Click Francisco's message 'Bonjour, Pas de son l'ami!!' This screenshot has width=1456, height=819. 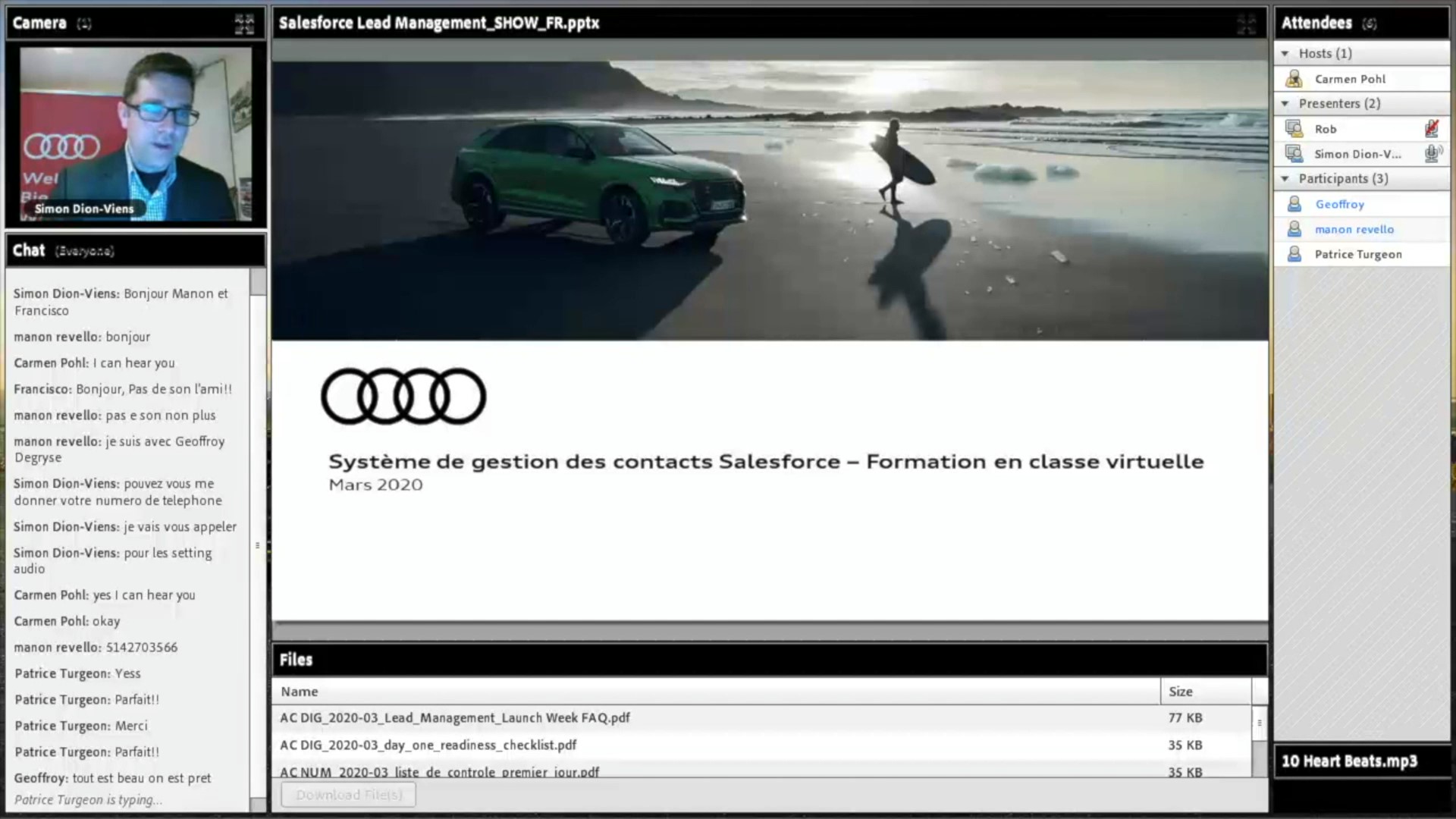(x=123, y=389)
